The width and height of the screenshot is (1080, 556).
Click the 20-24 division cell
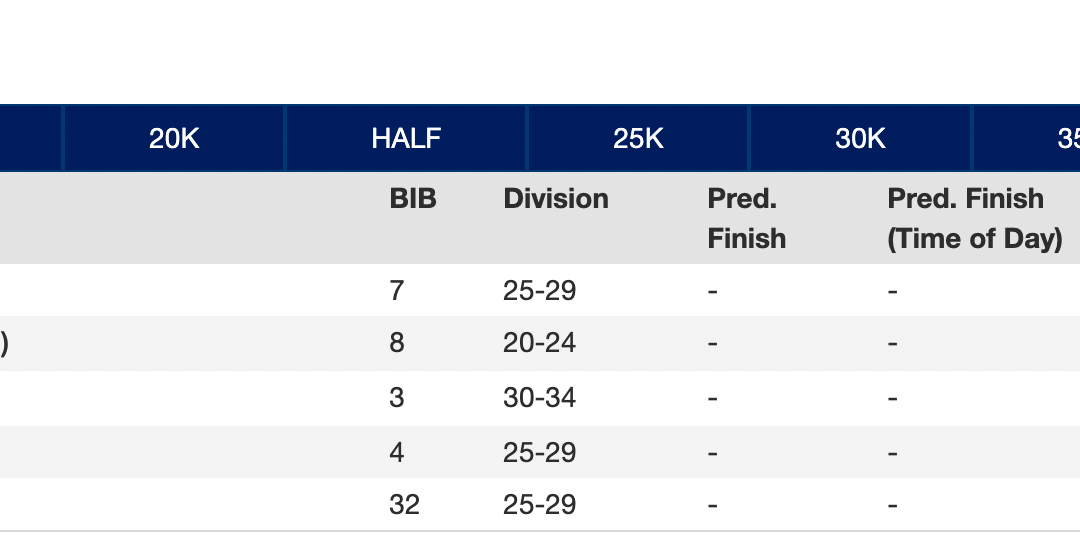click(540, 343)
